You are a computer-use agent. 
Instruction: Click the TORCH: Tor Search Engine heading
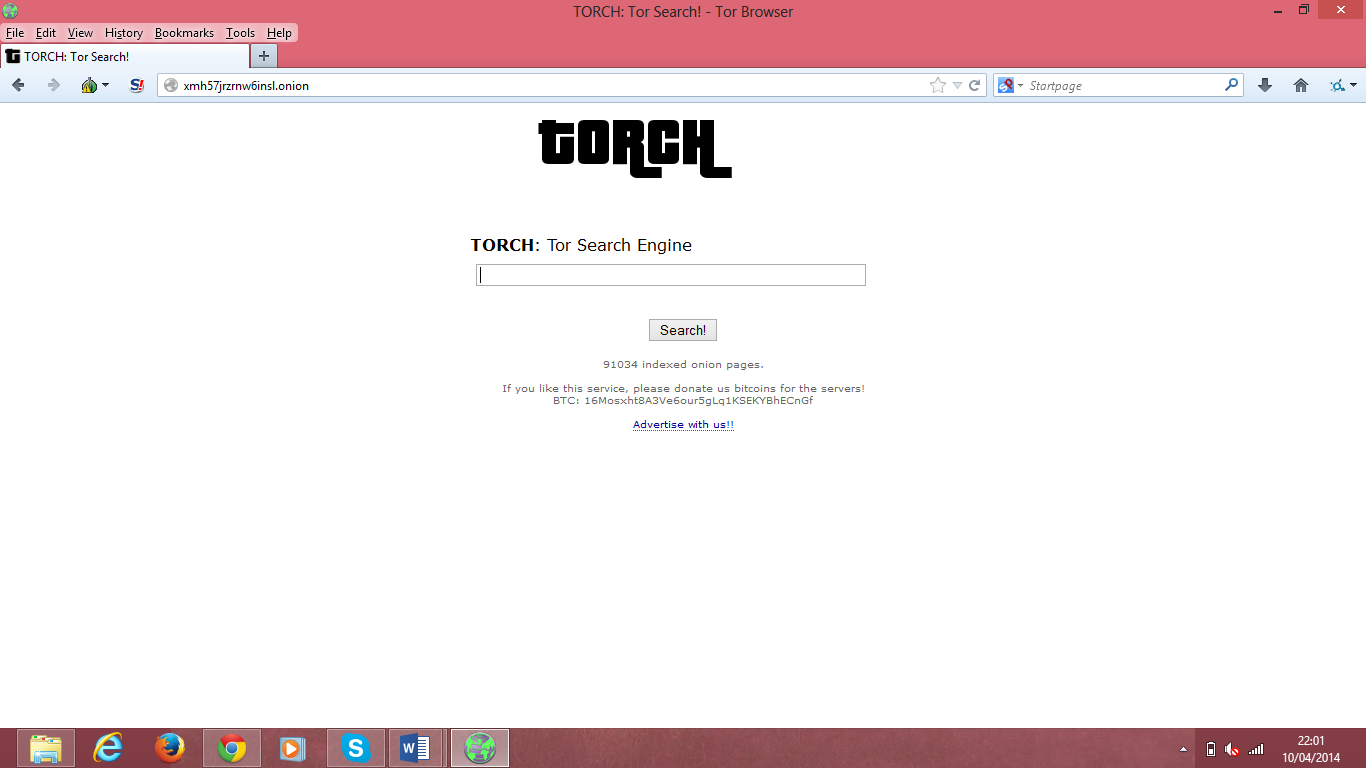(581, 245)
